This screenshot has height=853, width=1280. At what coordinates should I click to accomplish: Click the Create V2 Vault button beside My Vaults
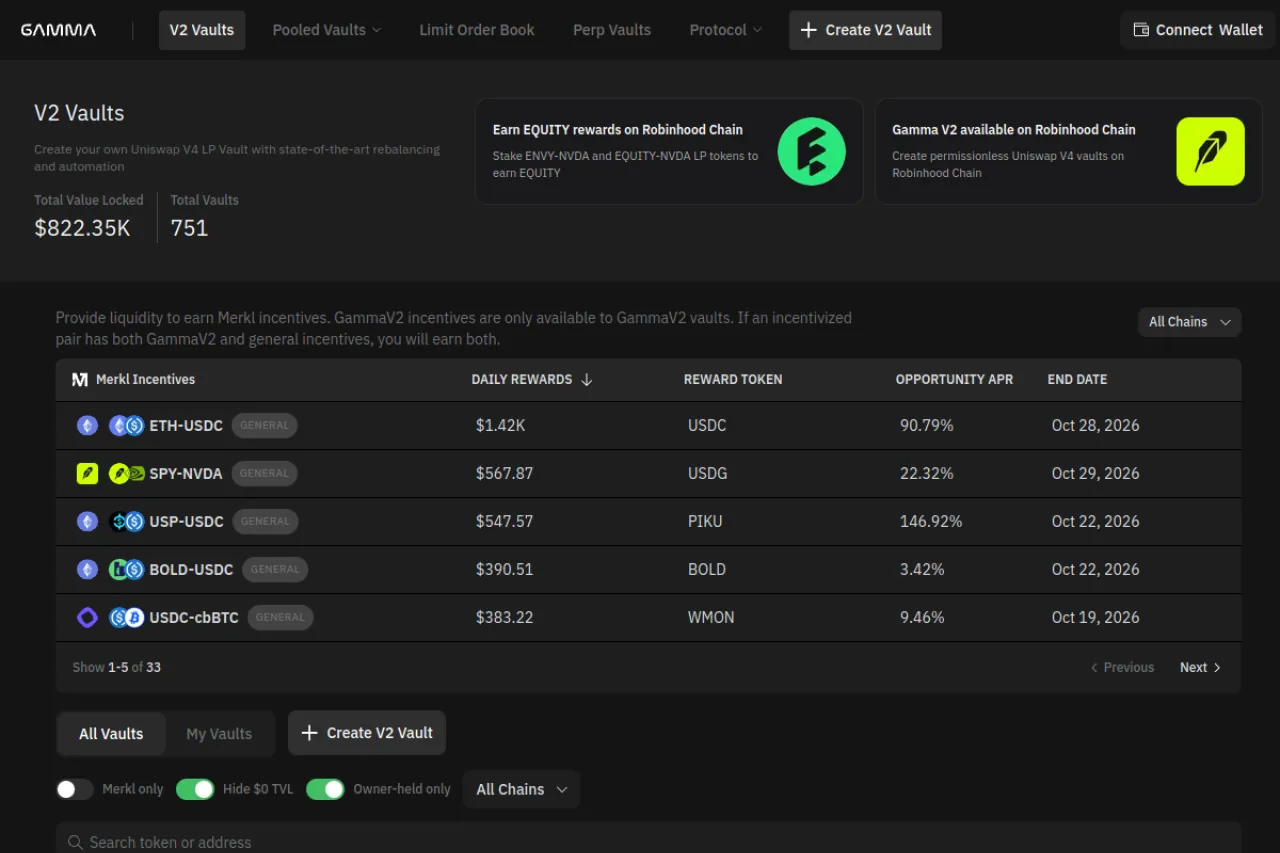[x=367, y=733]
